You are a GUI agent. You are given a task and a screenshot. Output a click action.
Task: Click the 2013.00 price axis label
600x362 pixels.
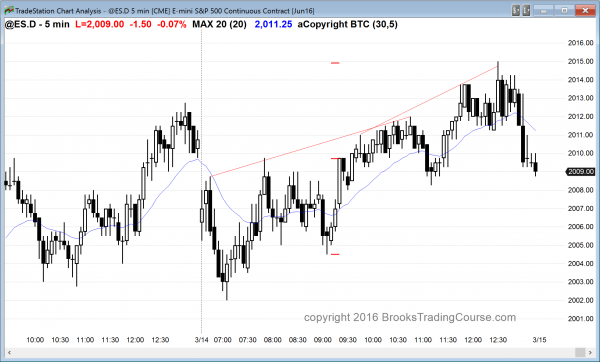coord(580,98)
